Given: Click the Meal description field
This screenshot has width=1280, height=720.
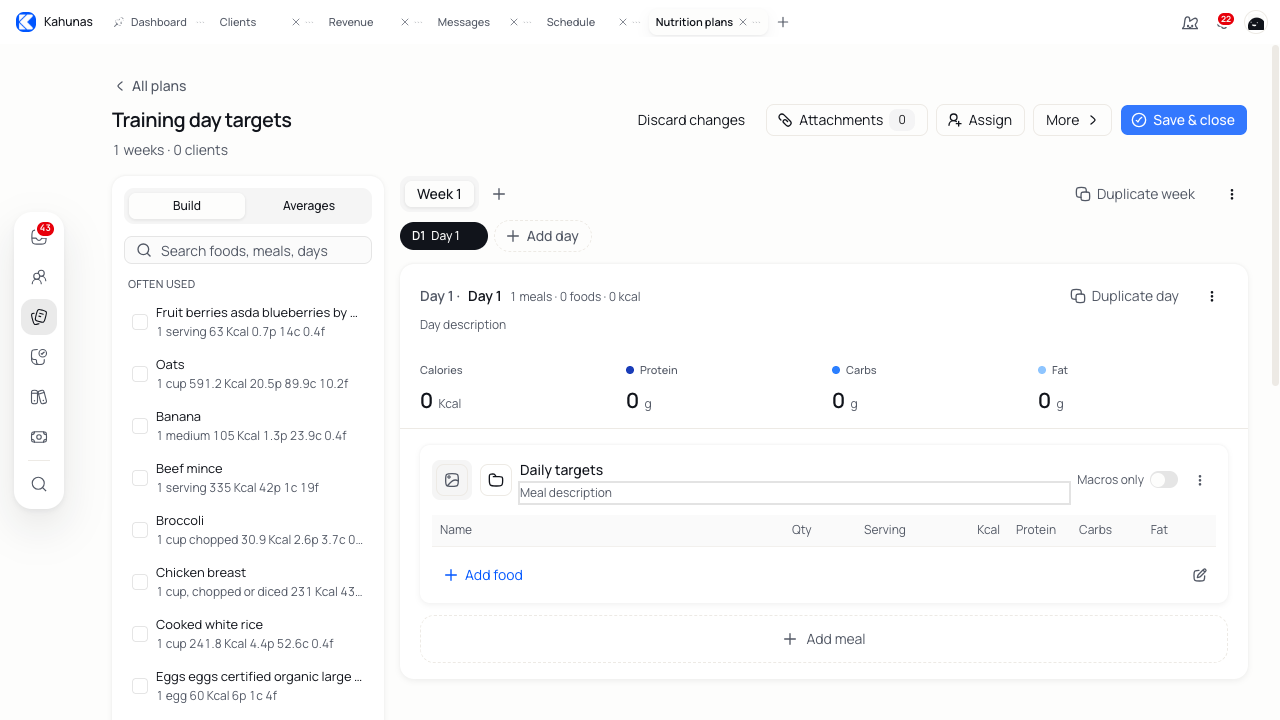Looking at the screenshot, I should click(794, 493).
